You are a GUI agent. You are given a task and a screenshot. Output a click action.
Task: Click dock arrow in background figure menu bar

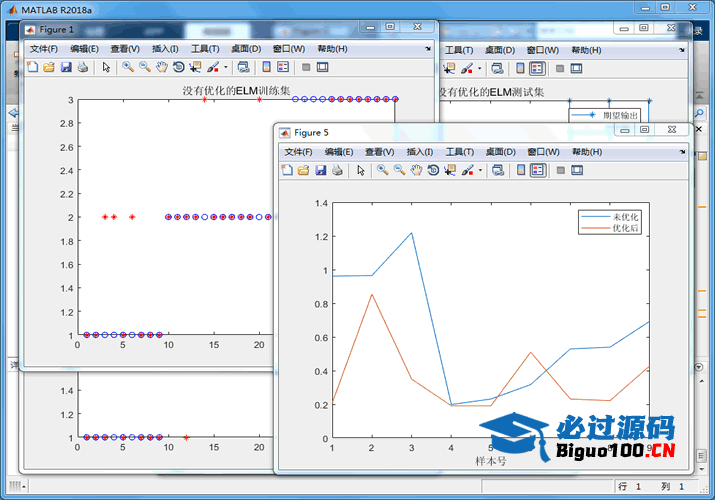tap(682, 50)
